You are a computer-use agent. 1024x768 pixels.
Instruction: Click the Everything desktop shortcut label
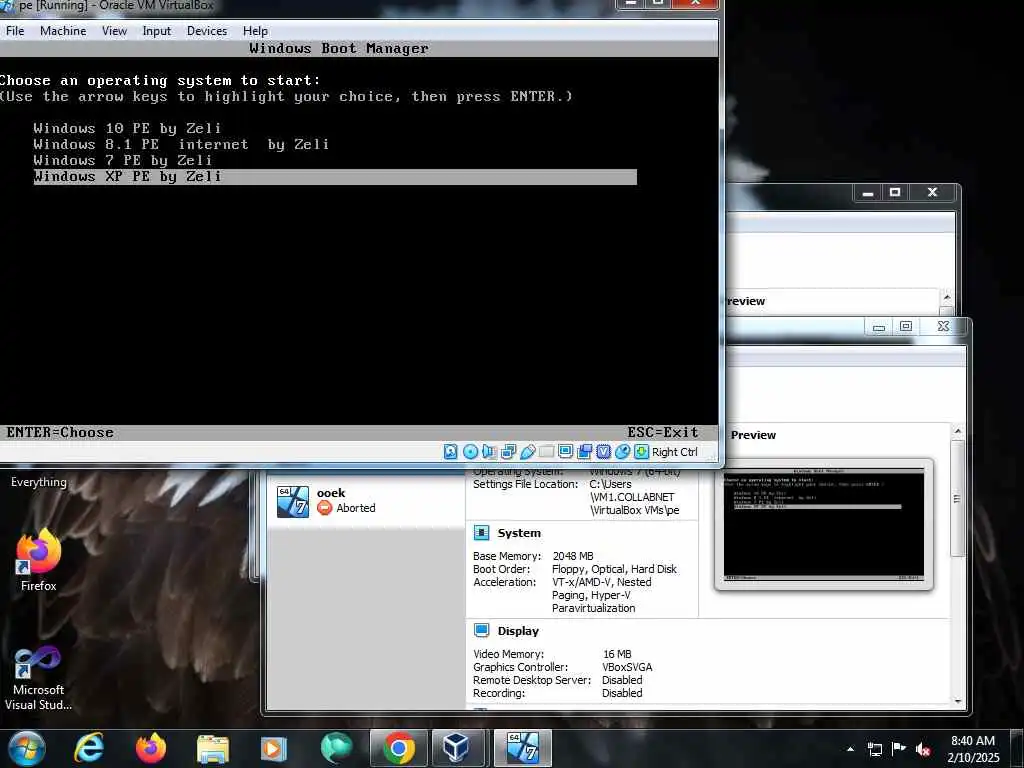pyautogui.click(x=39, y=482)
